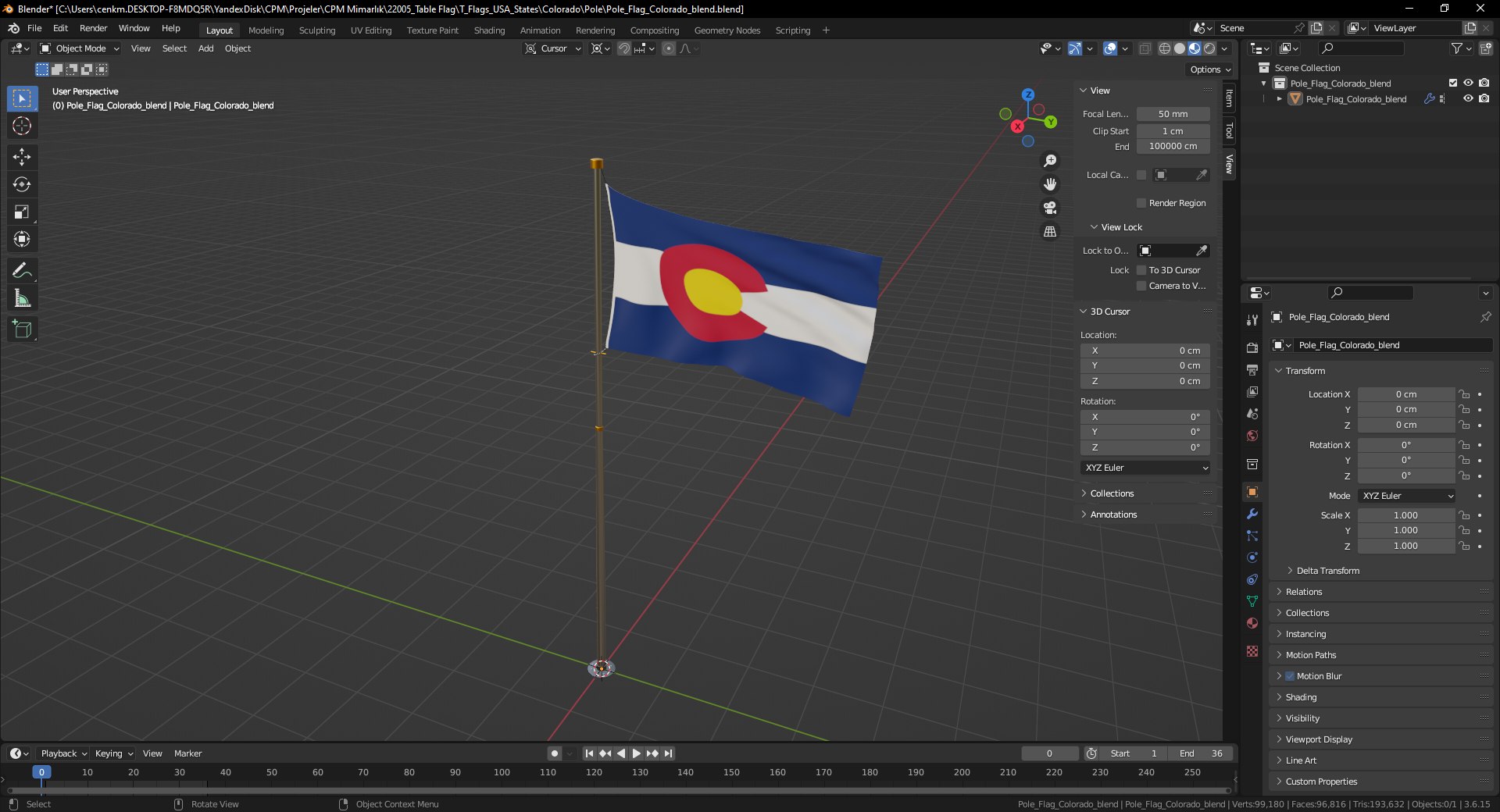This screenshot has width=1500, height=812.
Task: Pin the properties editor context
Action: pos(1485,317)
